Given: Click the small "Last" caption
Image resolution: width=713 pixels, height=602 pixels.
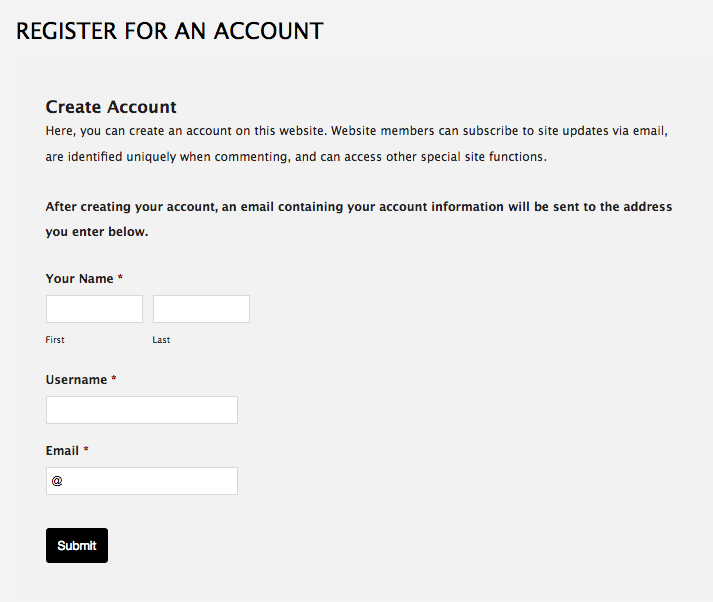Looking at the screenshot, I should click(x=161, y=340).
